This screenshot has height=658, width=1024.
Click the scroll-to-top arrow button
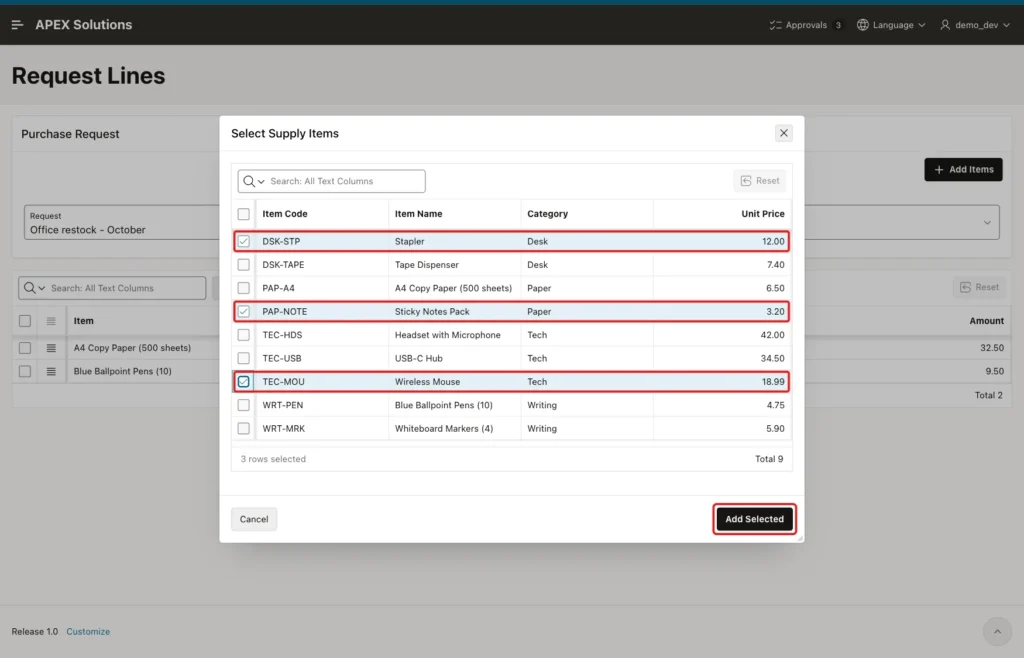pyautogui.click(x=997, y=631)
